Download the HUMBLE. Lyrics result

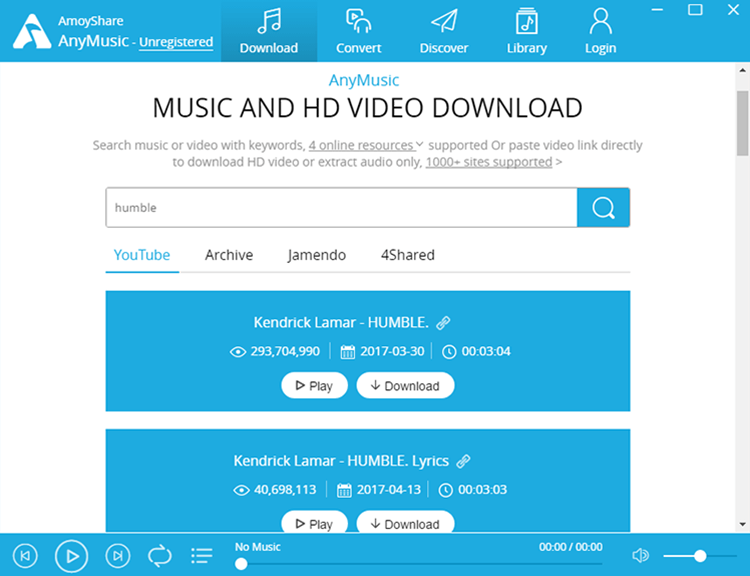(x=405, y=522)
